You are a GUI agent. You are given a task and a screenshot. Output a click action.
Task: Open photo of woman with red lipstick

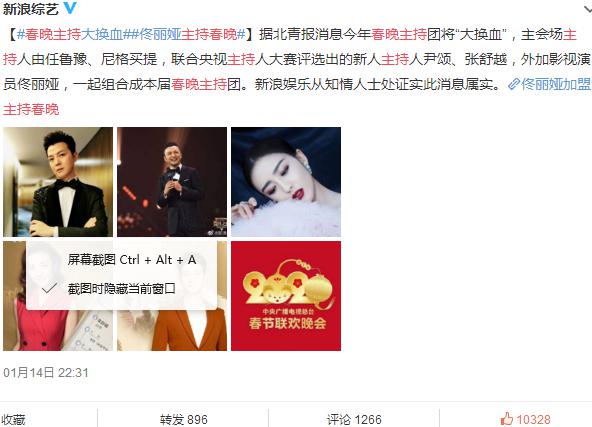tap(286, 182)
